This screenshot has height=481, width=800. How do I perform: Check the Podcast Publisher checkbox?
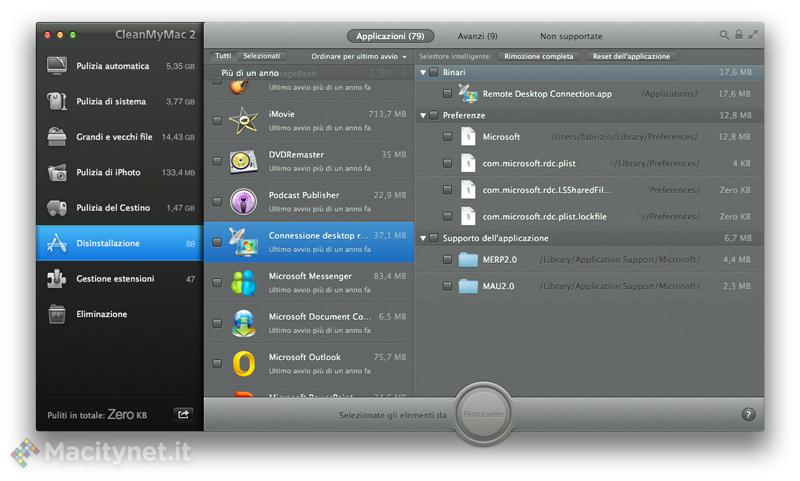[x=217, y=201]
